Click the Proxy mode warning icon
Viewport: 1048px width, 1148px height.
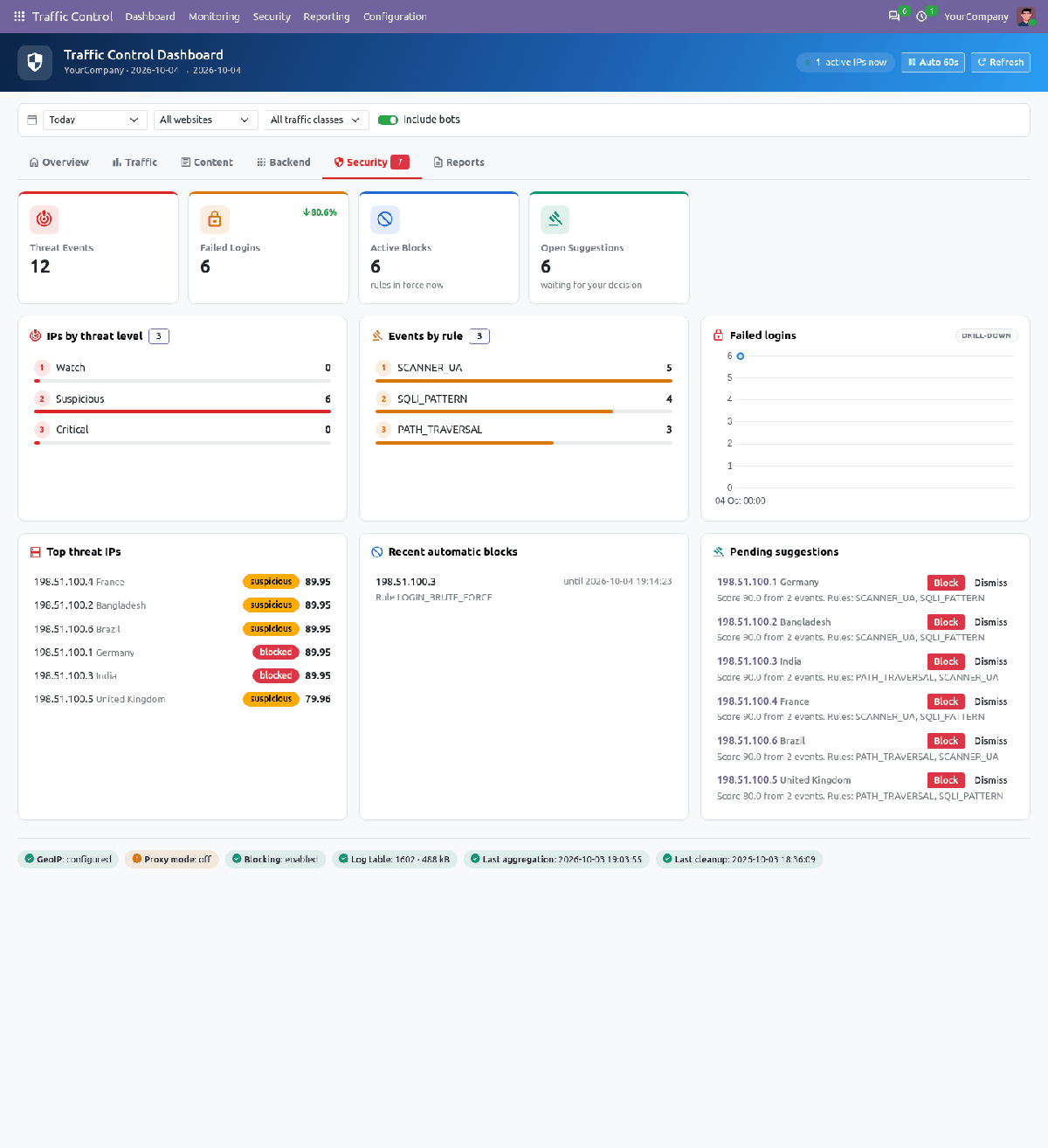click(x=136, y=859)
